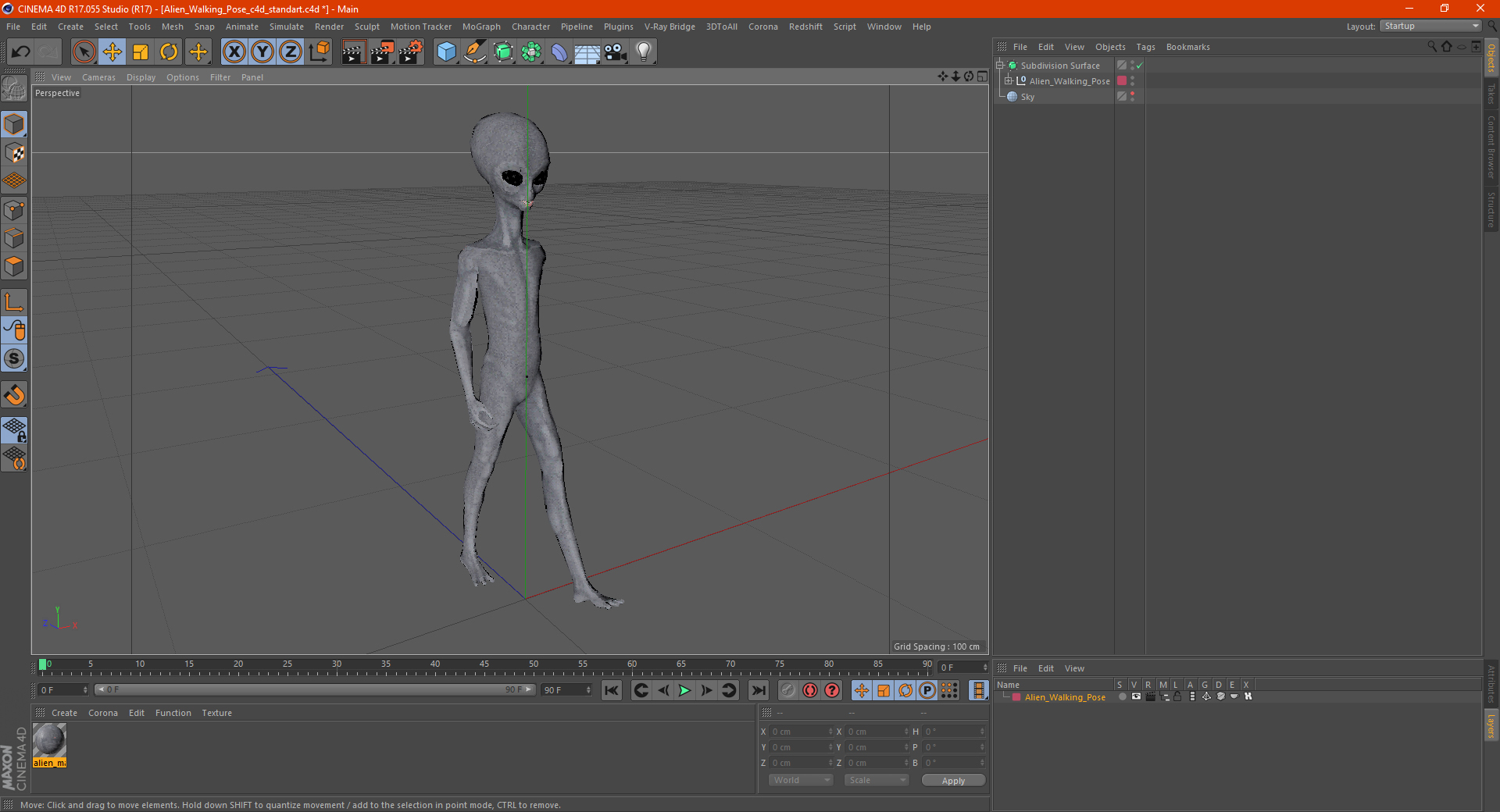The width and height of the screenshot is (1500, 812).
Task: Add a Floor environment object icon
Action: [x=587, y=52]
